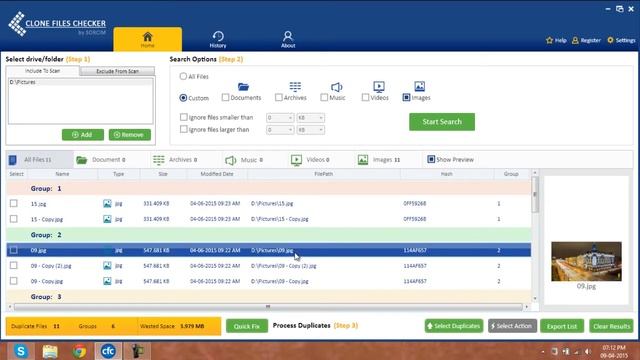Click the 09.jpg preview thumbnail
Screen dimensions: 640x360
click(x=586, y=261)
